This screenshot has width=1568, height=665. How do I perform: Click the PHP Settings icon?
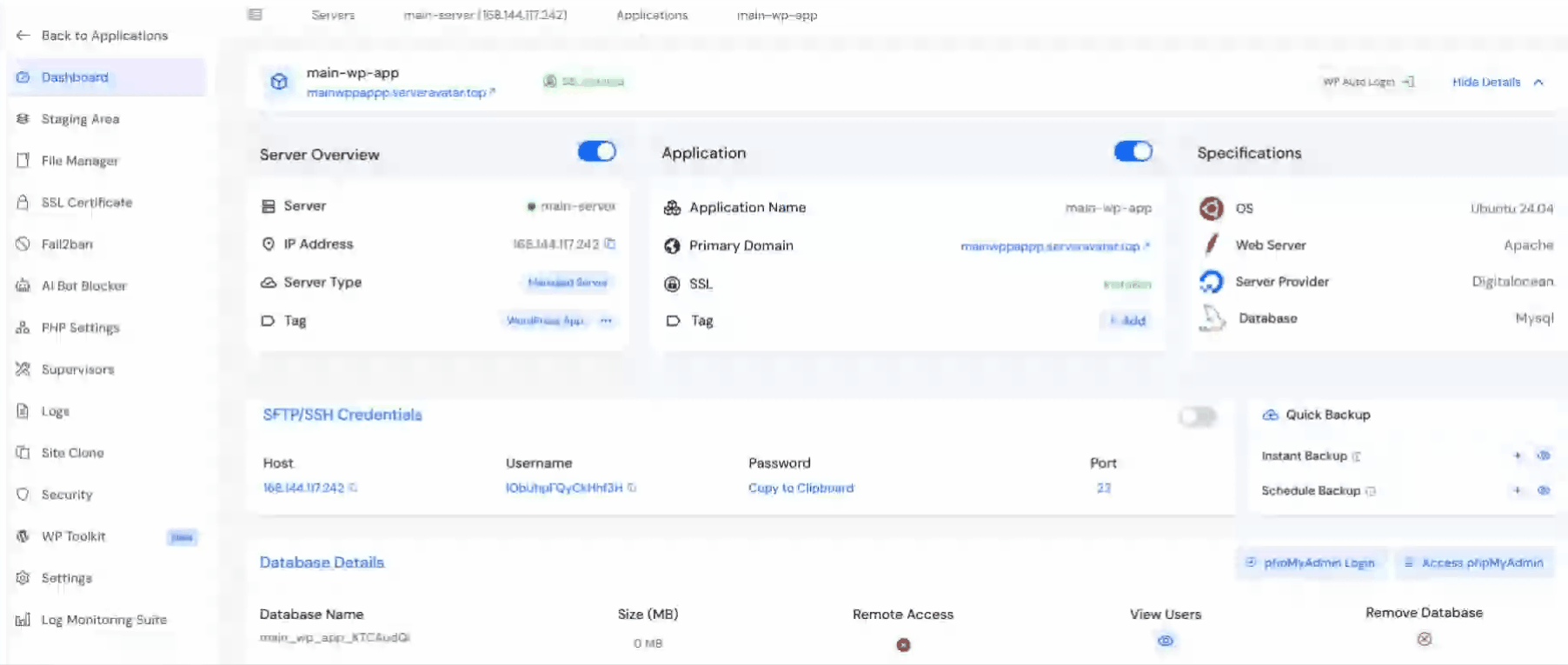[23, 328]
